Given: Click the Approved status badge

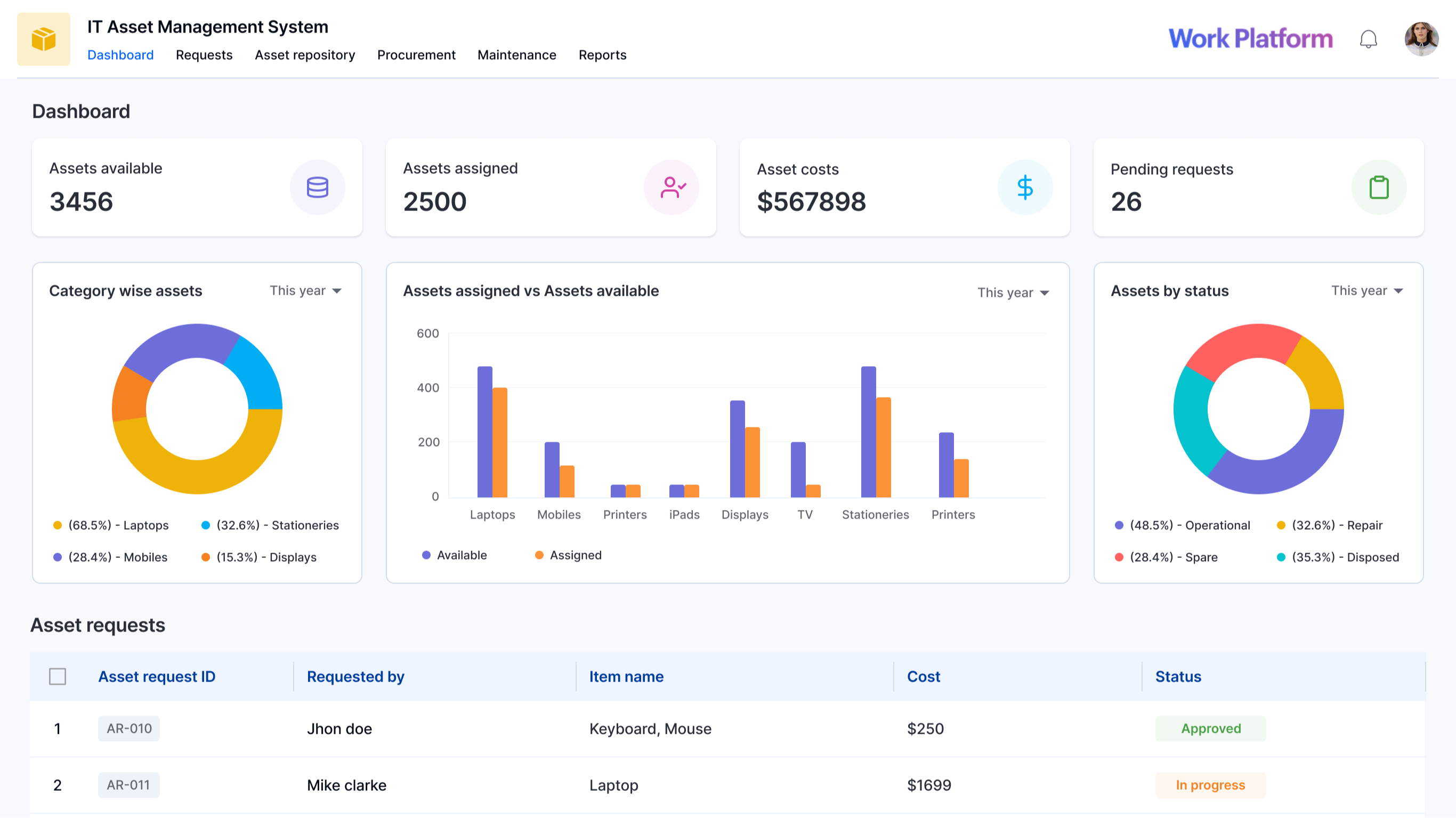Looking at the screenshot, I should click(x=1211, y=728).
